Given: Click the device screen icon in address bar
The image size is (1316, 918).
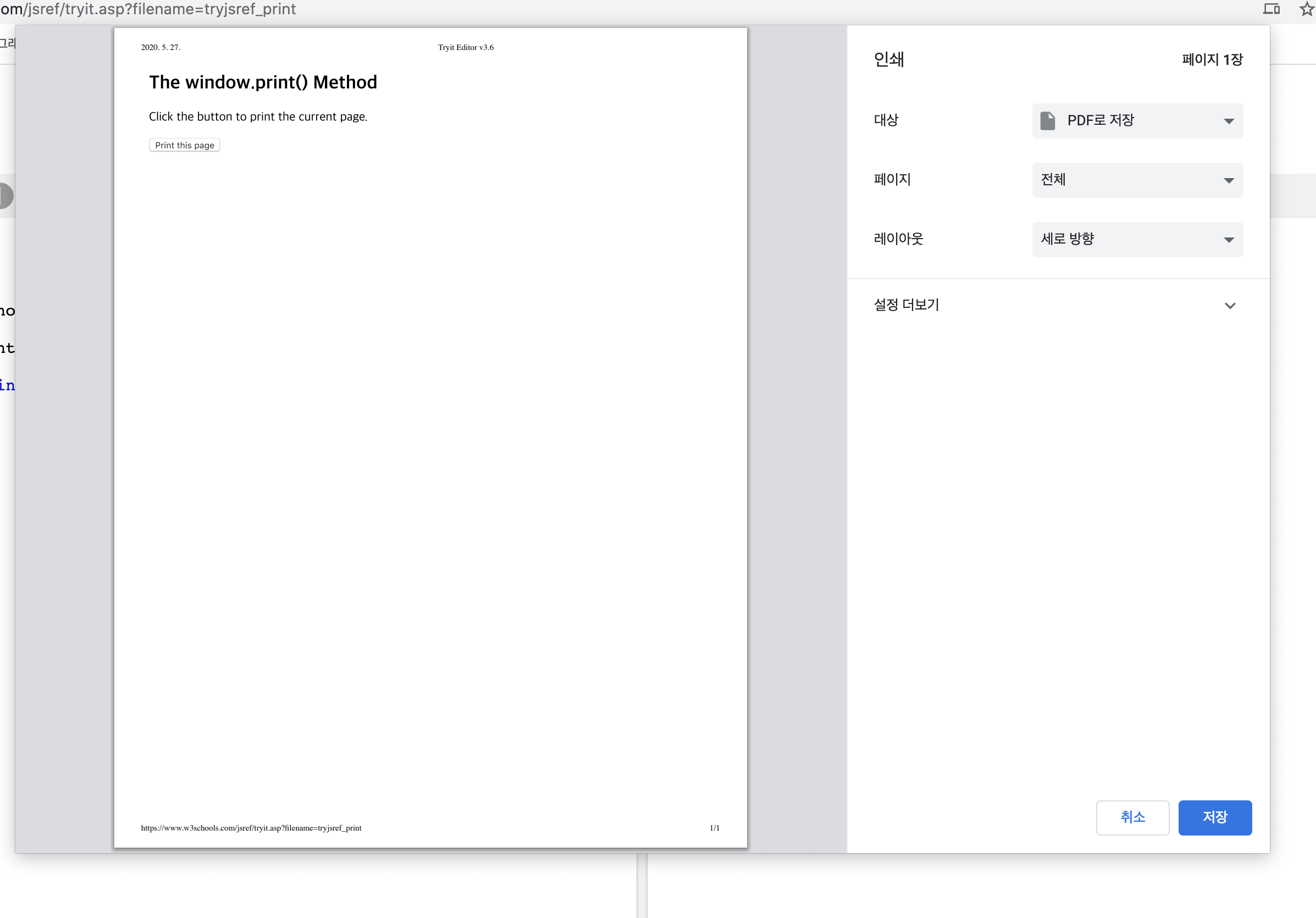Looking at the screenshot, I should [1271, 9].
